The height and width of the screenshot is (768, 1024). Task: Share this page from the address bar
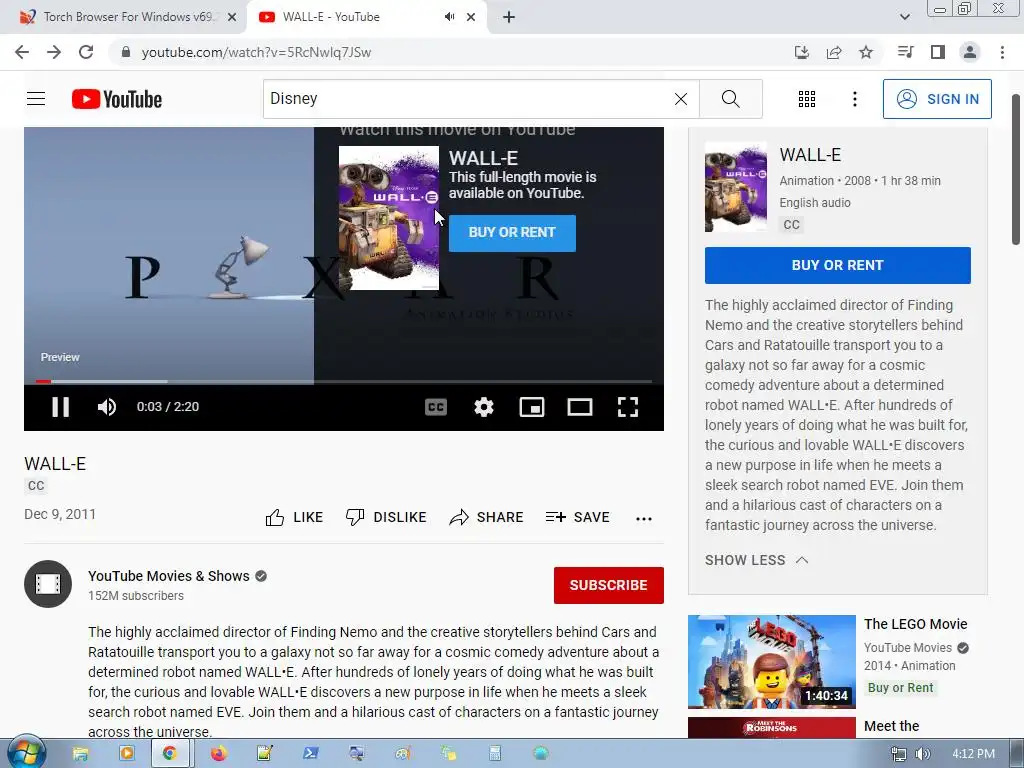pyautogui.click(x=834, y=52)
